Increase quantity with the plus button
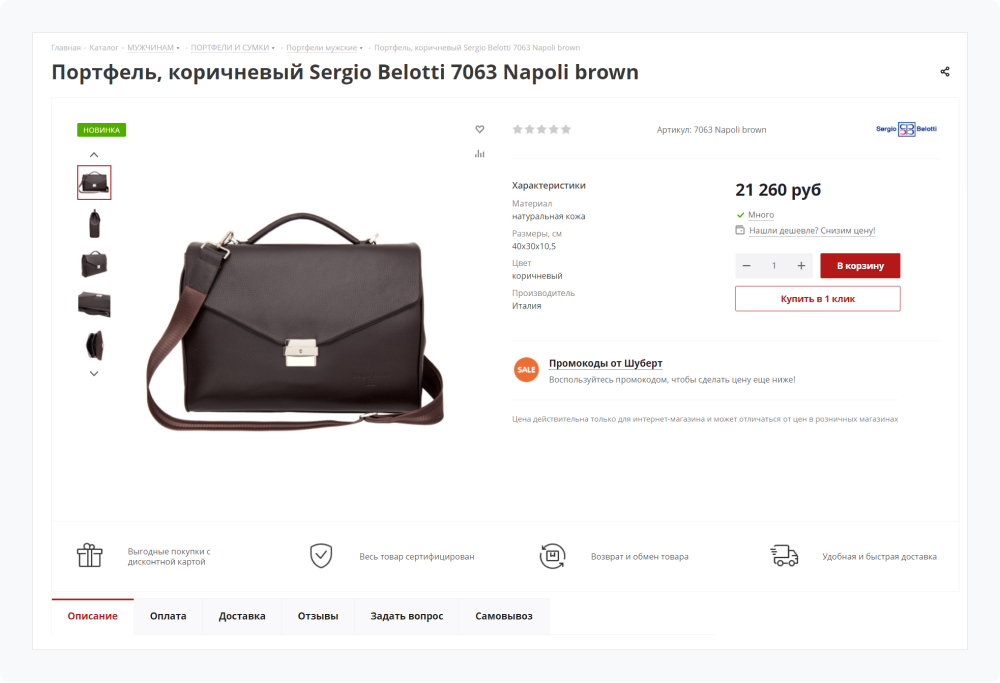Viewport: 1000px width, 683px height. tap(801, 265)
